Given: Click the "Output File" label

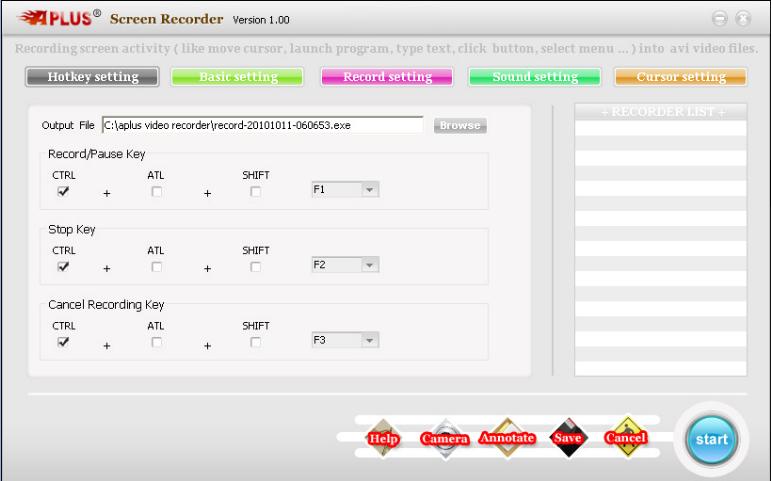Looking at the screenshot, I should pos(68,125).
